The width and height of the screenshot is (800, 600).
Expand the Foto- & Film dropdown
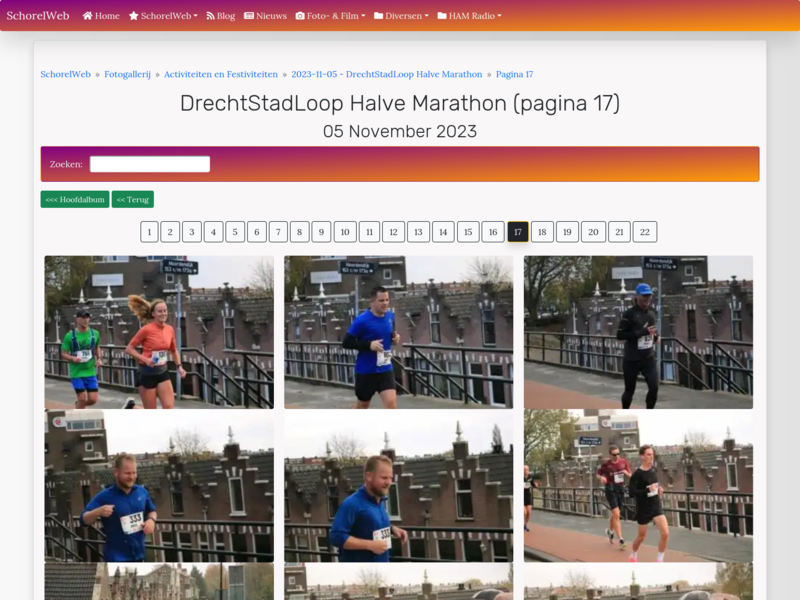[x=331, y=16]
